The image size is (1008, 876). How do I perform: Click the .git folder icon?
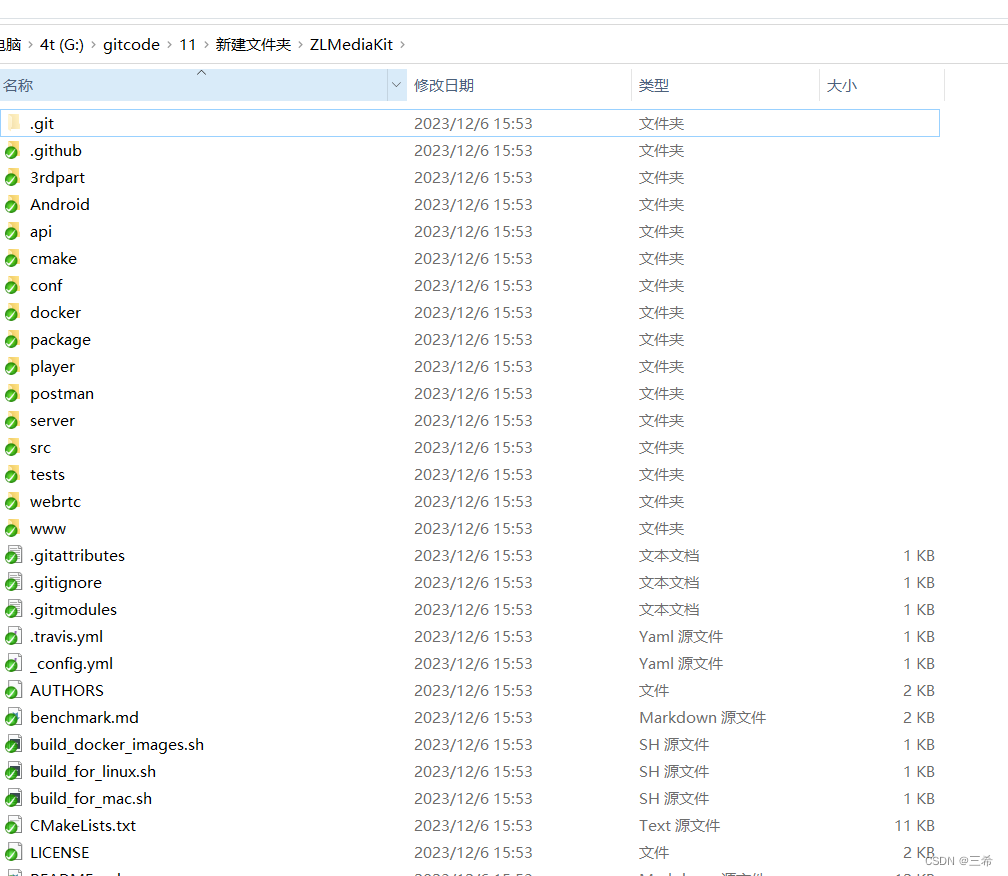[x=14, y=123]
